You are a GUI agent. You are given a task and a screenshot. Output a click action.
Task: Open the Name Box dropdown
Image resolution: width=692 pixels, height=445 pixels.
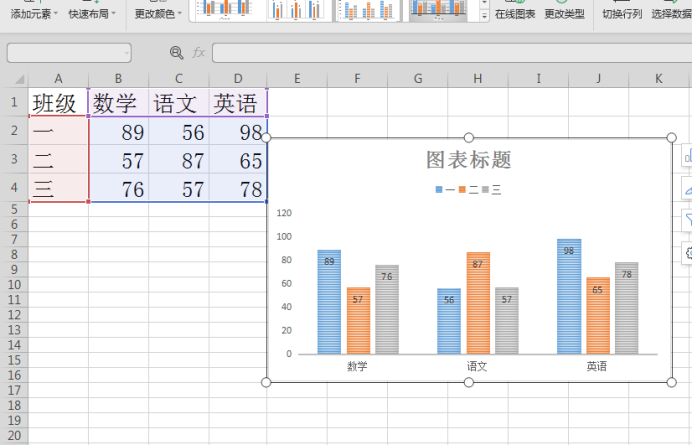(127, 53)
